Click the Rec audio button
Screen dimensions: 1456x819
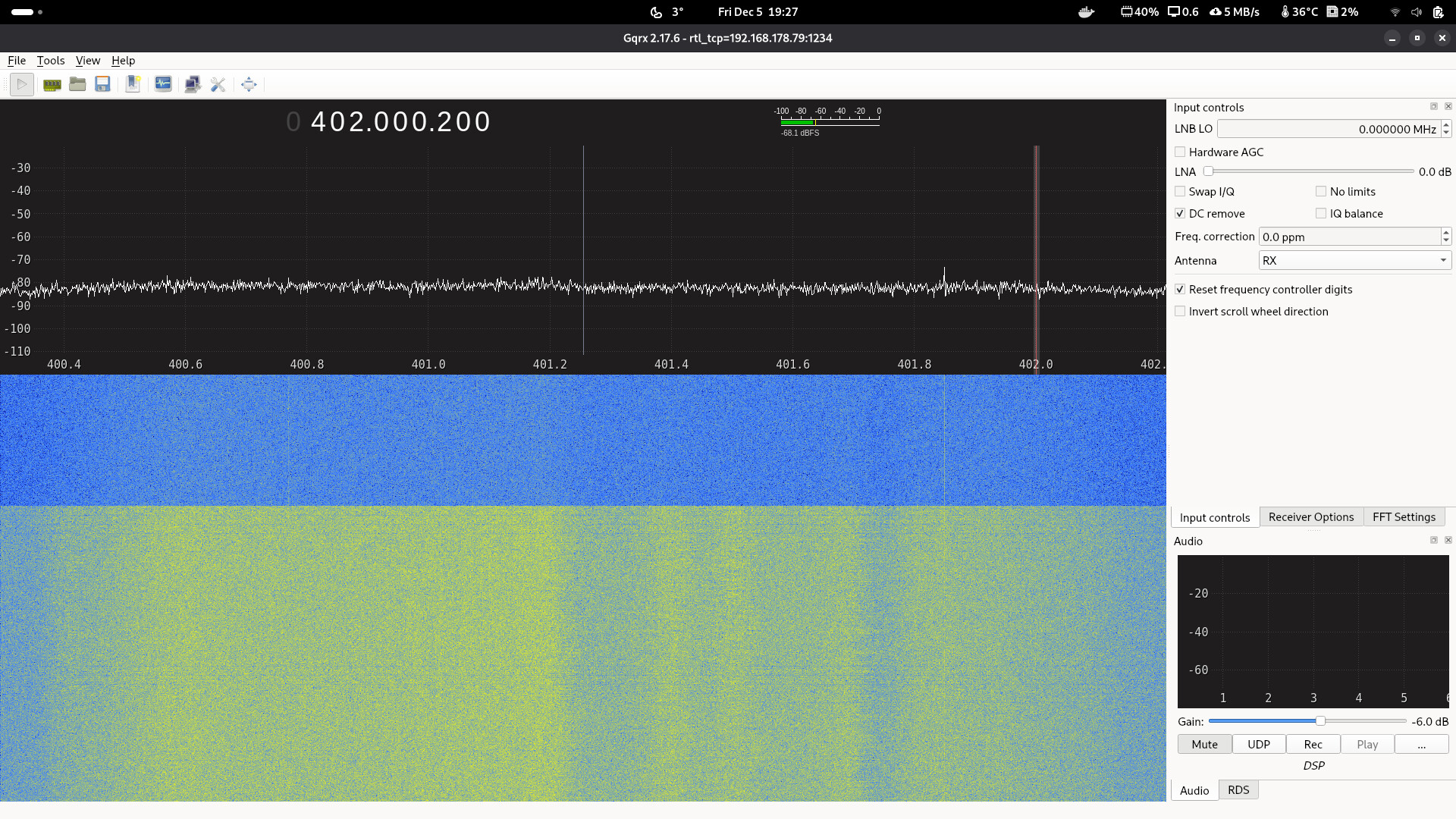[x=1313, y=745]
